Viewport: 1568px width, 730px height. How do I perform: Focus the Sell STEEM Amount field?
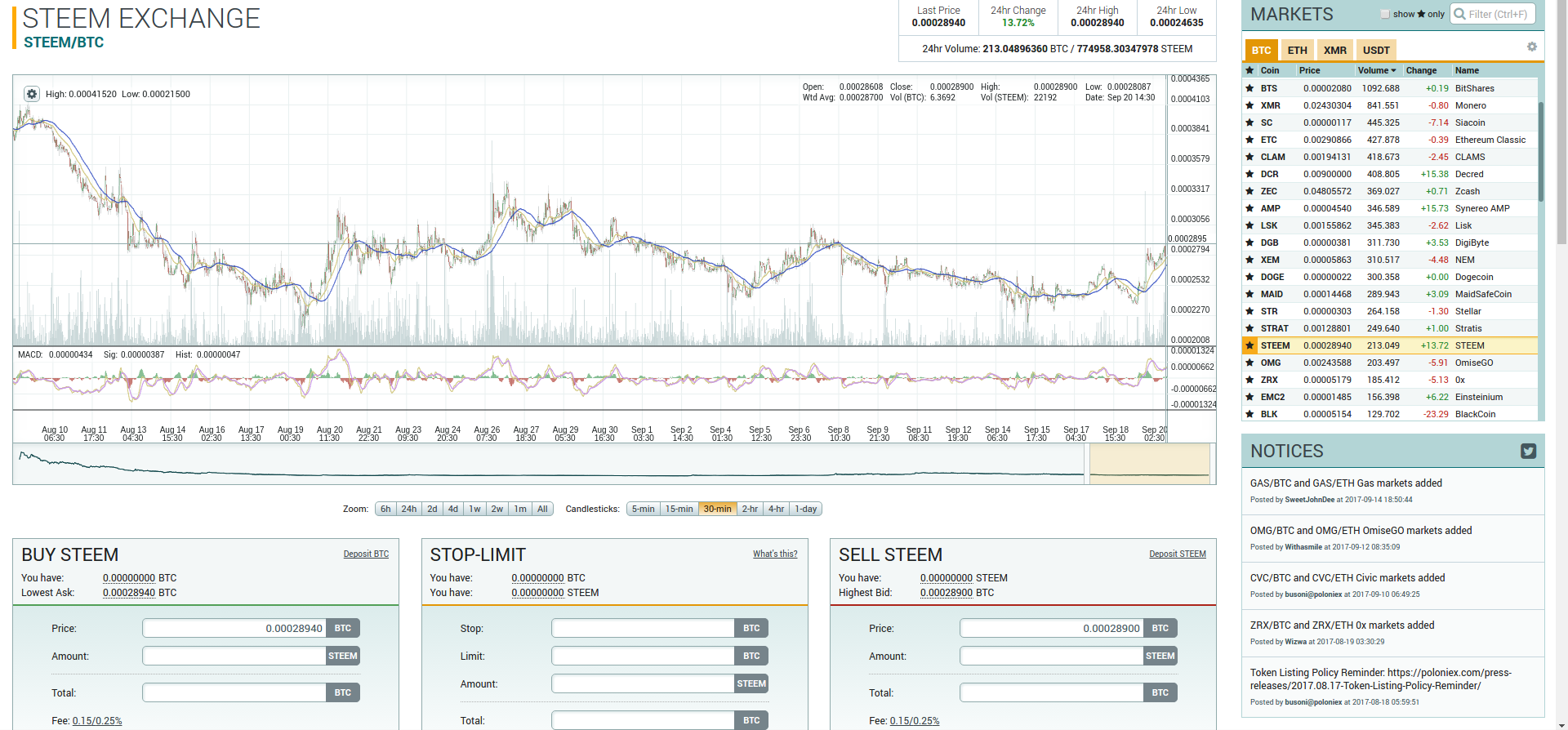[x=1052, y=656]
